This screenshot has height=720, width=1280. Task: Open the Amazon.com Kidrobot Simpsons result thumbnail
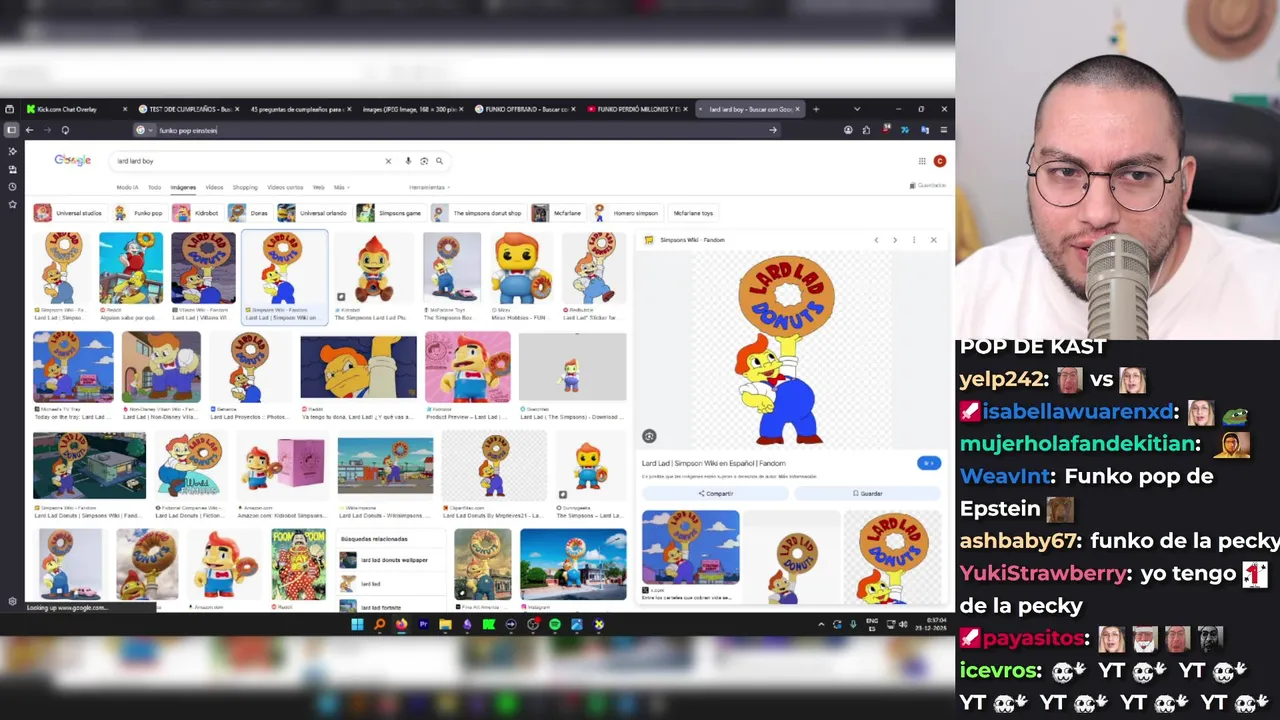[282, 465]
